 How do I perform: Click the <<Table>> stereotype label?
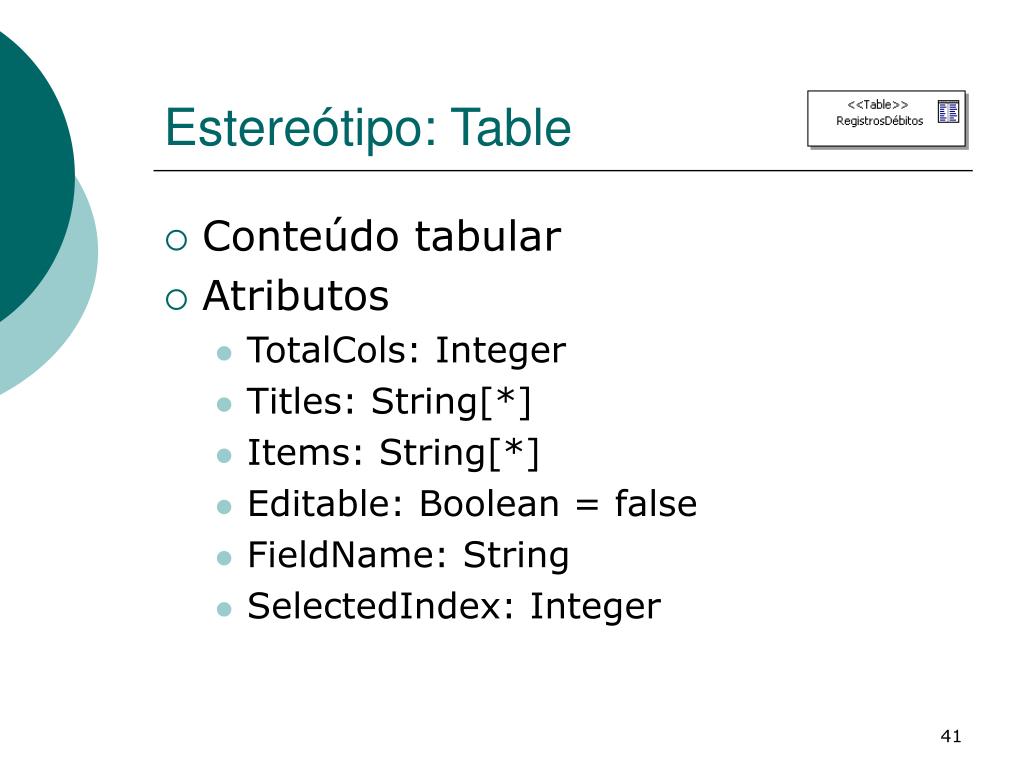[877, 104]
